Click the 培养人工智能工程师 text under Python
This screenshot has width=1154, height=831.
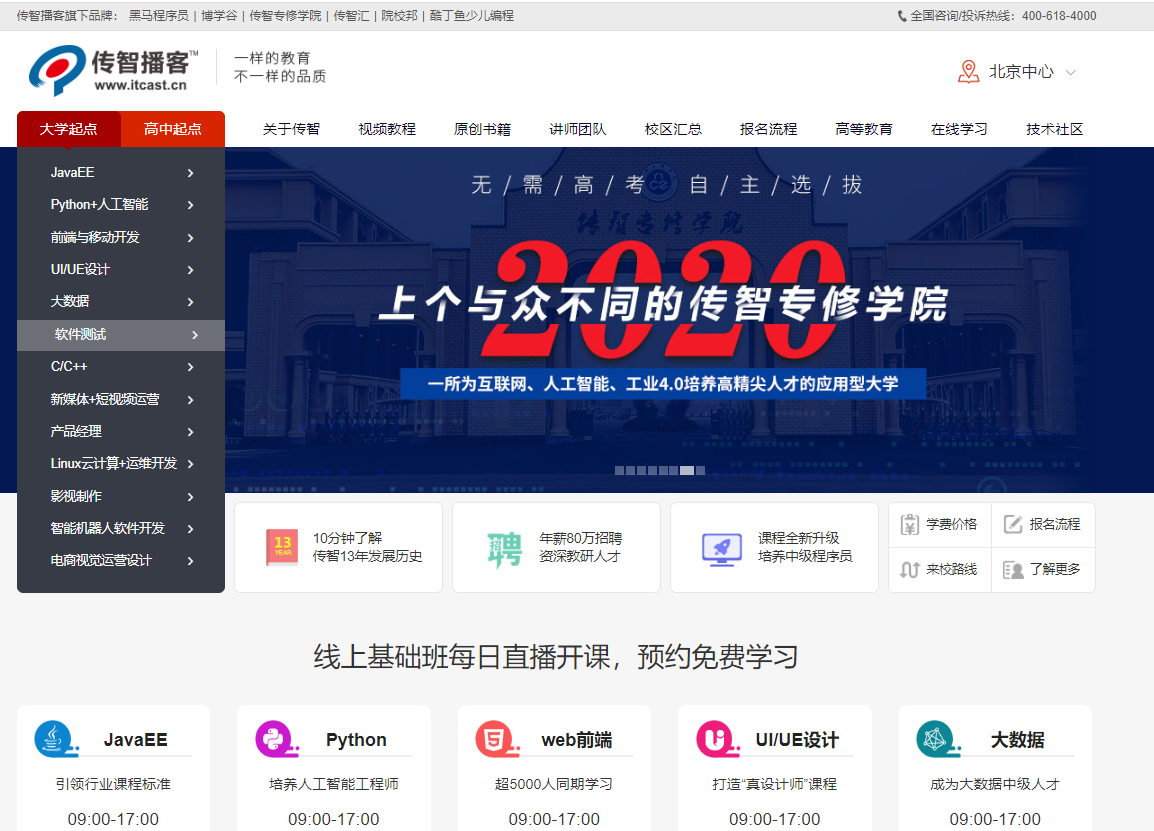[x=334, y=785]
